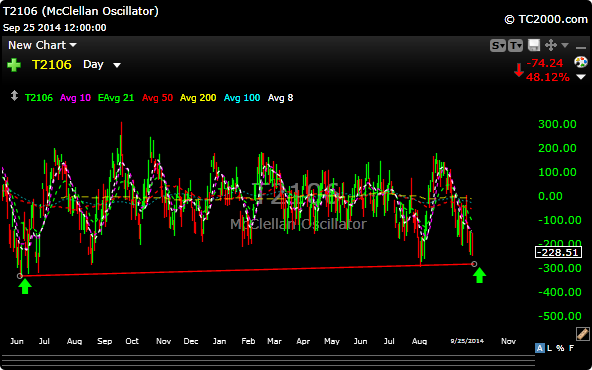This screenshot has width=592, height=370.
Task: Click the 0.00 scale label
Action: (550, 196)
